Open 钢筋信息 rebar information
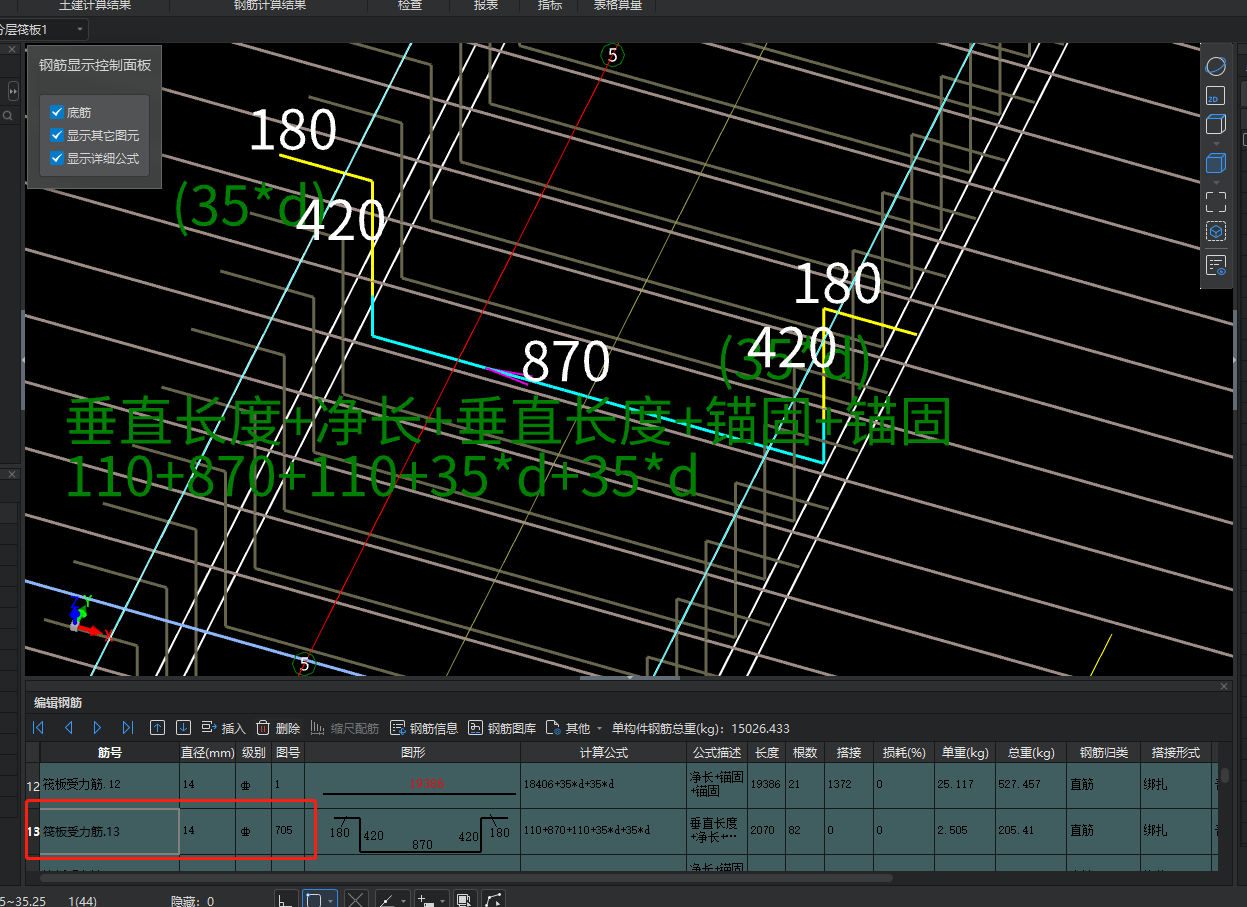 pos(424,728)
